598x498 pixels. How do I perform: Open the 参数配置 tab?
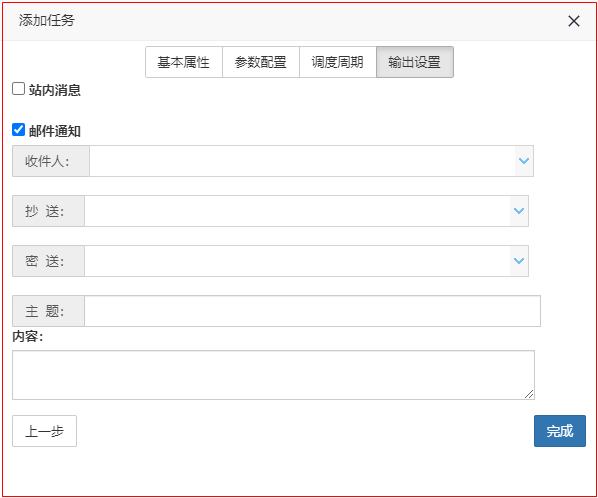tap(261, 62)
